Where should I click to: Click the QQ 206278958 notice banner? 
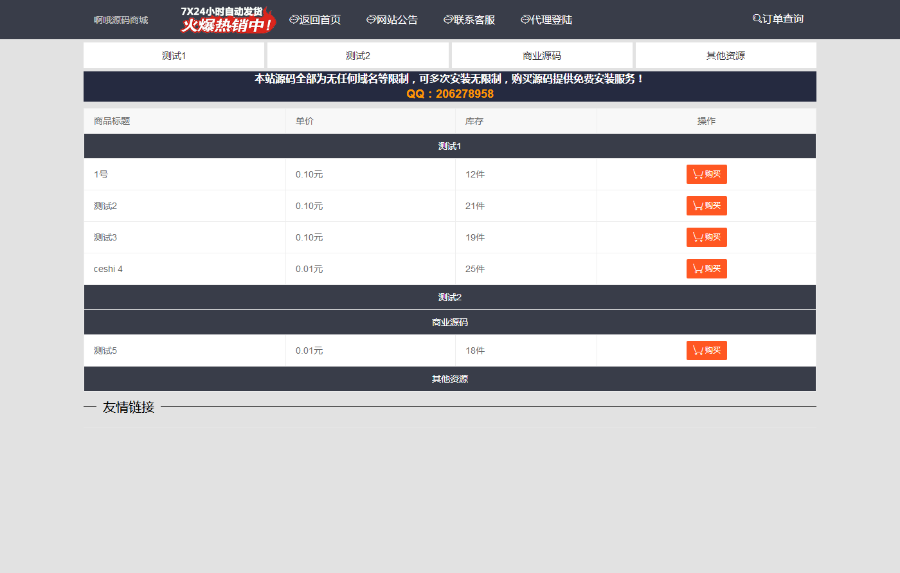pos(450,87)
